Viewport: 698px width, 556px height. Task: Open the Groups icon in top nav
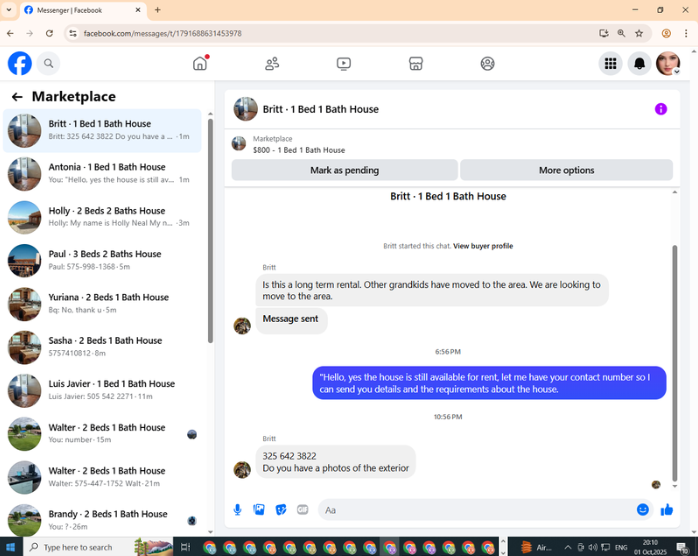pyautogui.click(x=487, y=64)
